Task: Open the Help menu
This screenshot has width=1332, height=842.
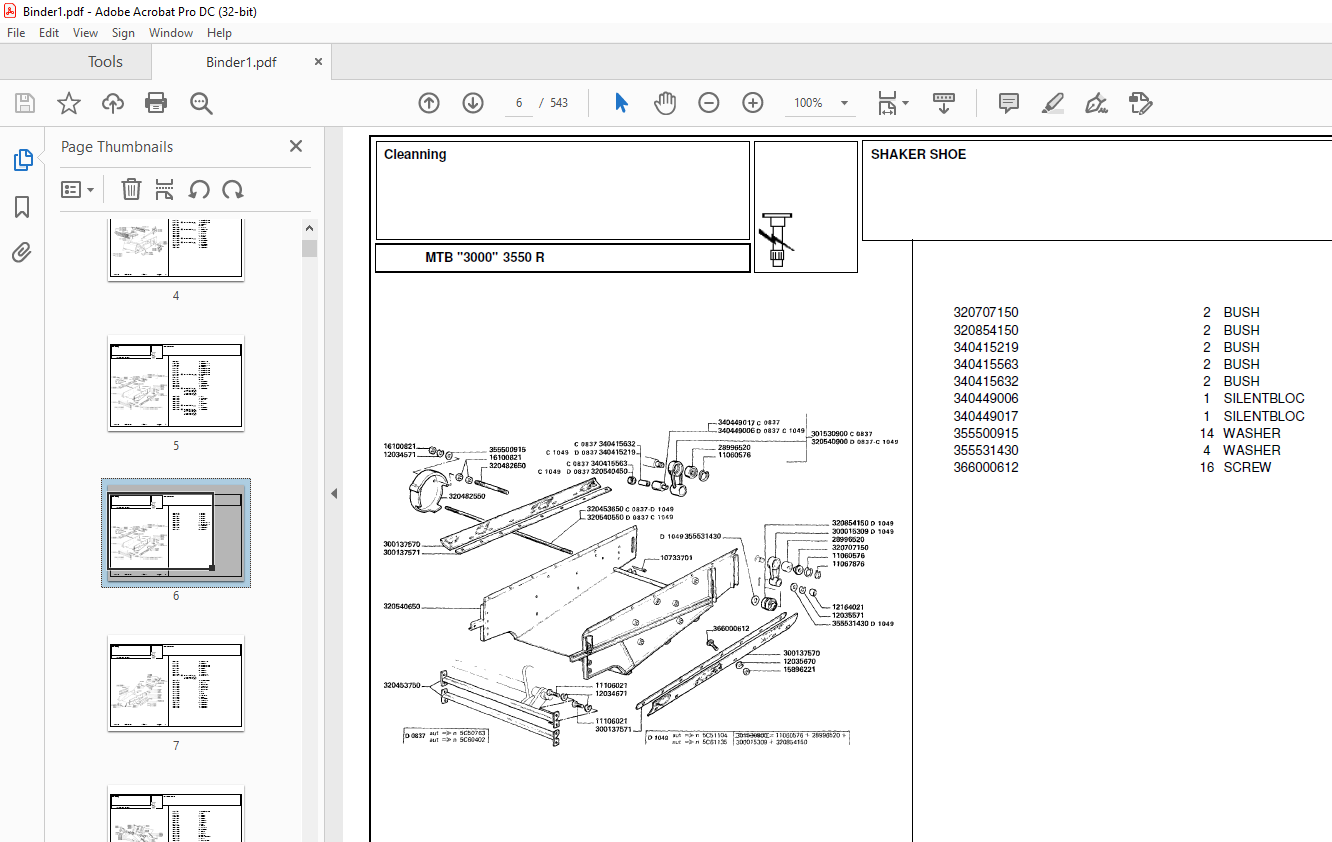Action: coord(220,33)
